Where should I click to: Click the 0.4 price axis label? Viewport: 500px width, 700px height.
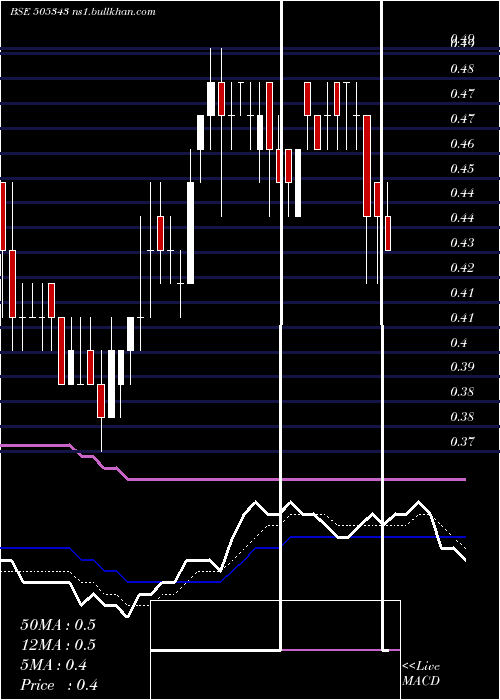coord(459,343)
